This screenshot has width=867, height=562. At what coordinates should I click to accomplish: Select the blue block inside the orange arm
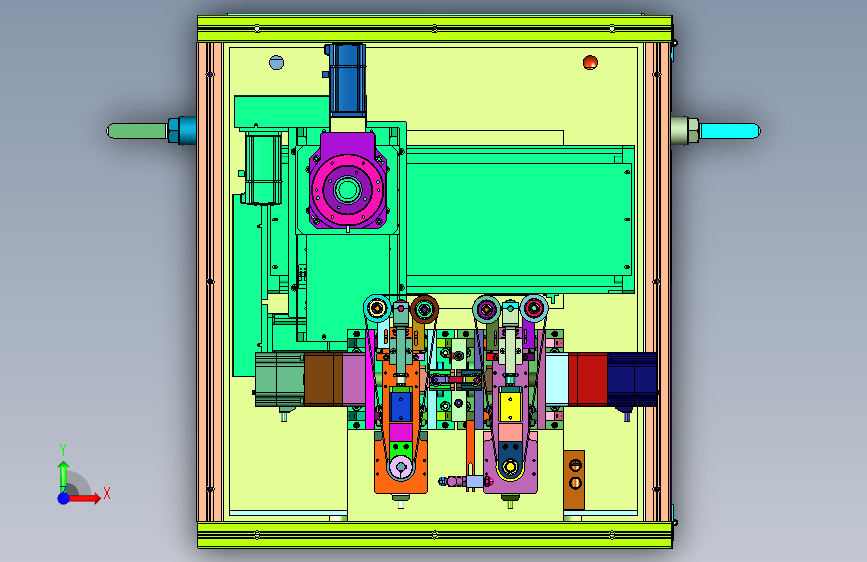click(400, 406)
